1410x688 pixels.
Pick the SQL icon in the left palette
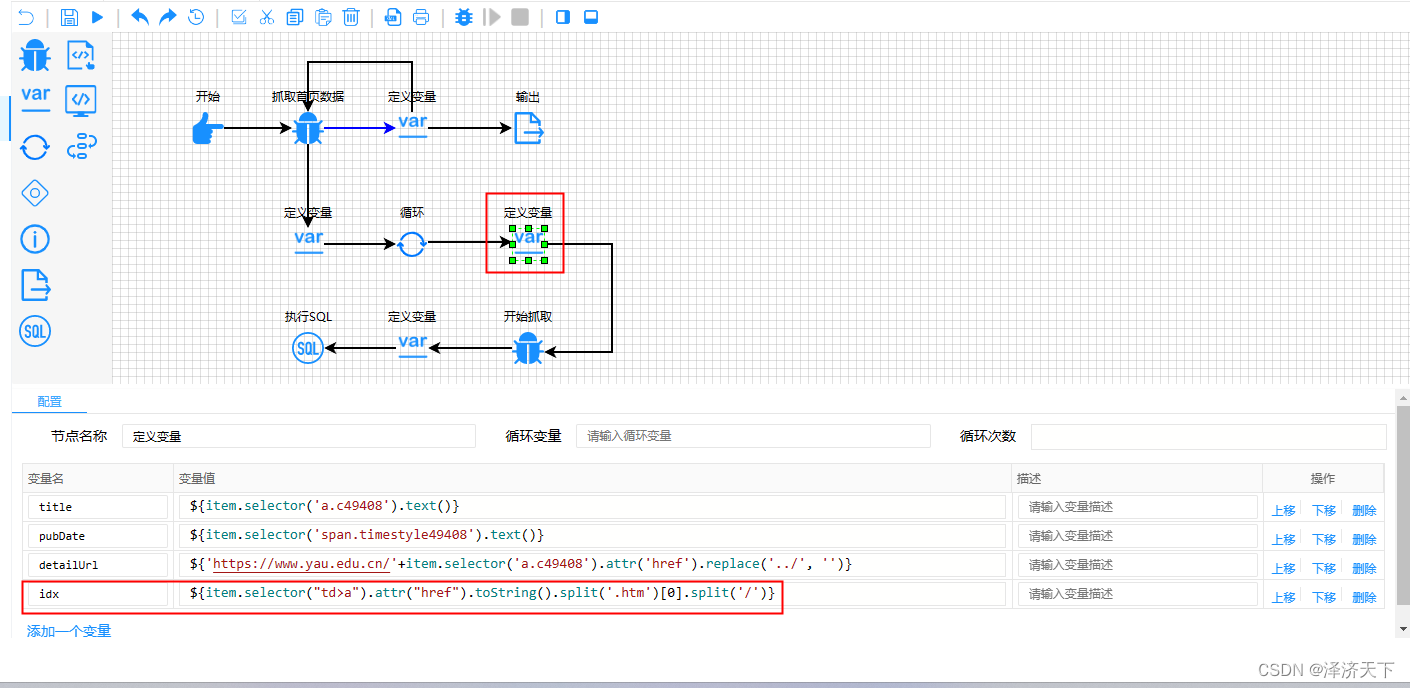[35, 331]
